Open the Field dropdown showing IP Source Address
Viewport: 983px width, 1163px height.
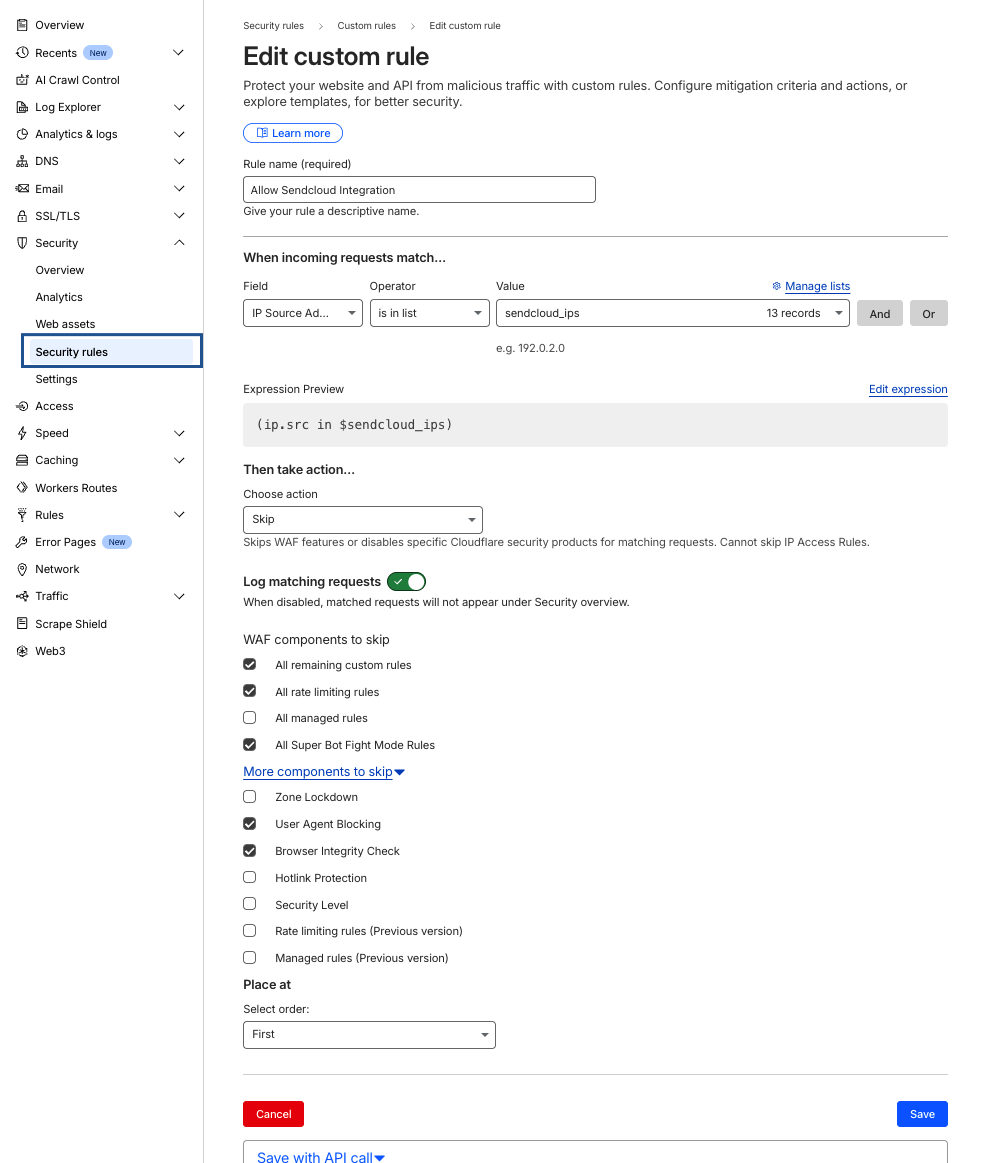pos(303,313)
